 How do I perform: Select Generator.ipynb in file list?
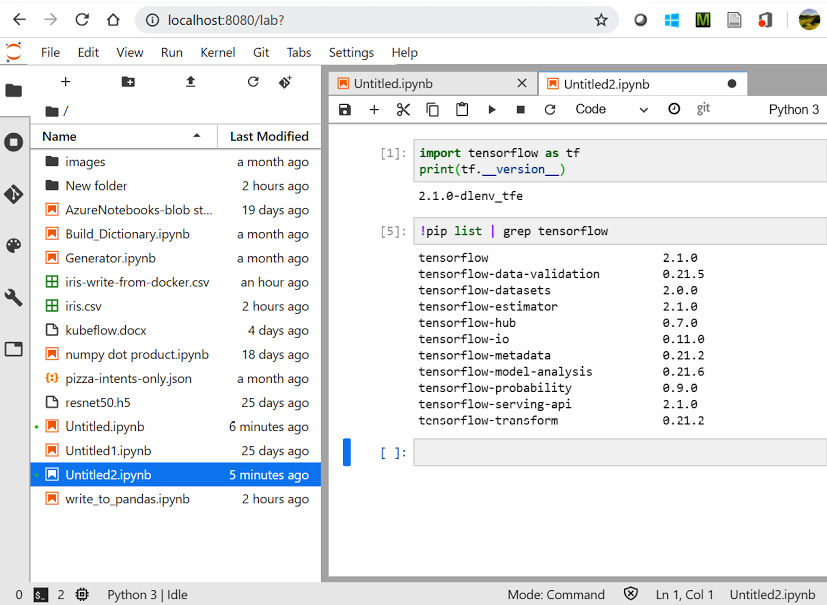point(176,258)
